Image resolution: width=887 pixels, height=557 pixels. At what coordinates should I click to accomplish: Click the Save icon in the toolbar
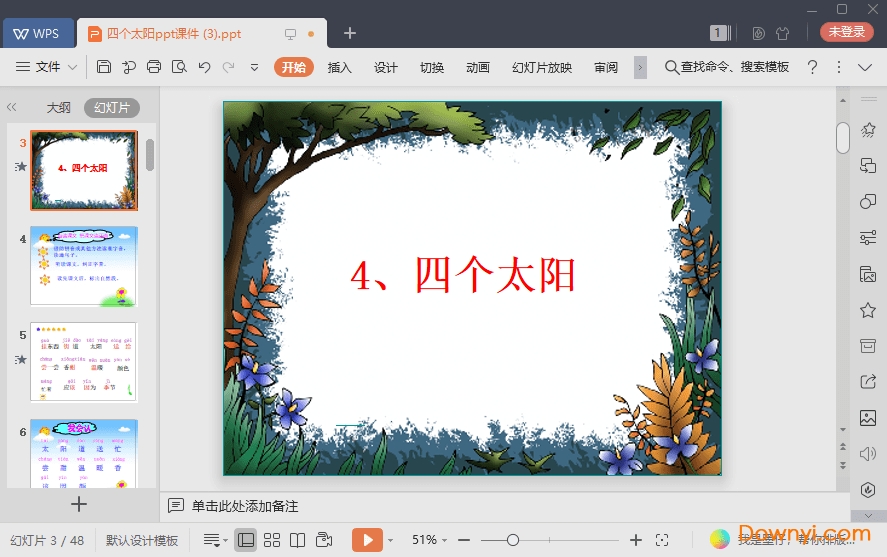pos(104,67)
